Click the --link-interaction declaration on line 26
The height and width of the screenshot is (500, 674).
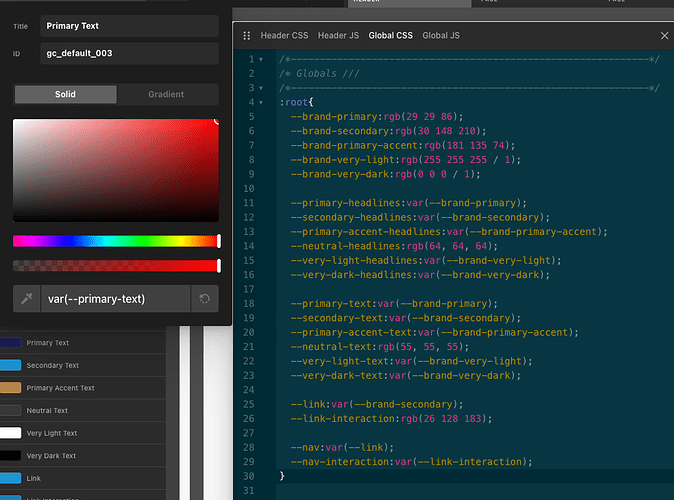click(x=391, y=418)
